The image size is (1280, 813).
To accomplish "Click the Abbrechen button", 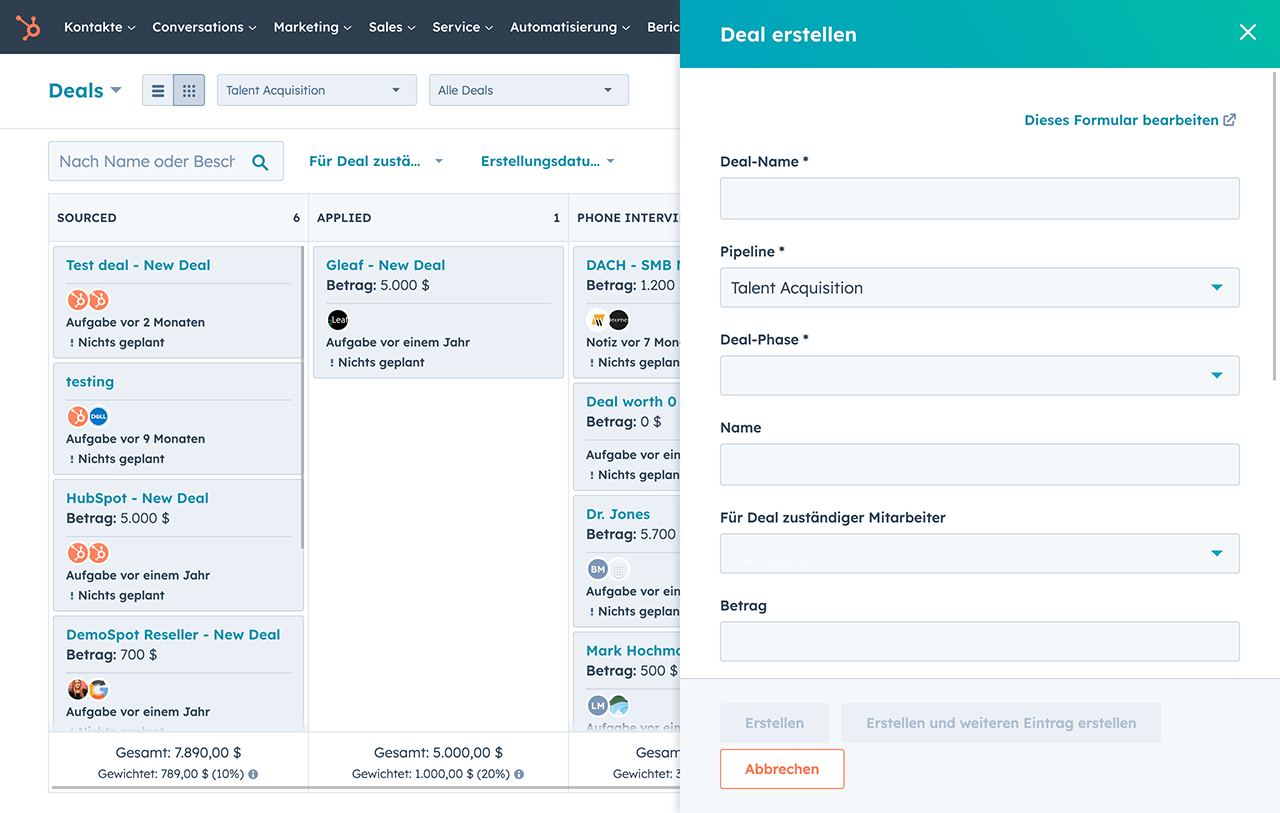I will (782, 769).
